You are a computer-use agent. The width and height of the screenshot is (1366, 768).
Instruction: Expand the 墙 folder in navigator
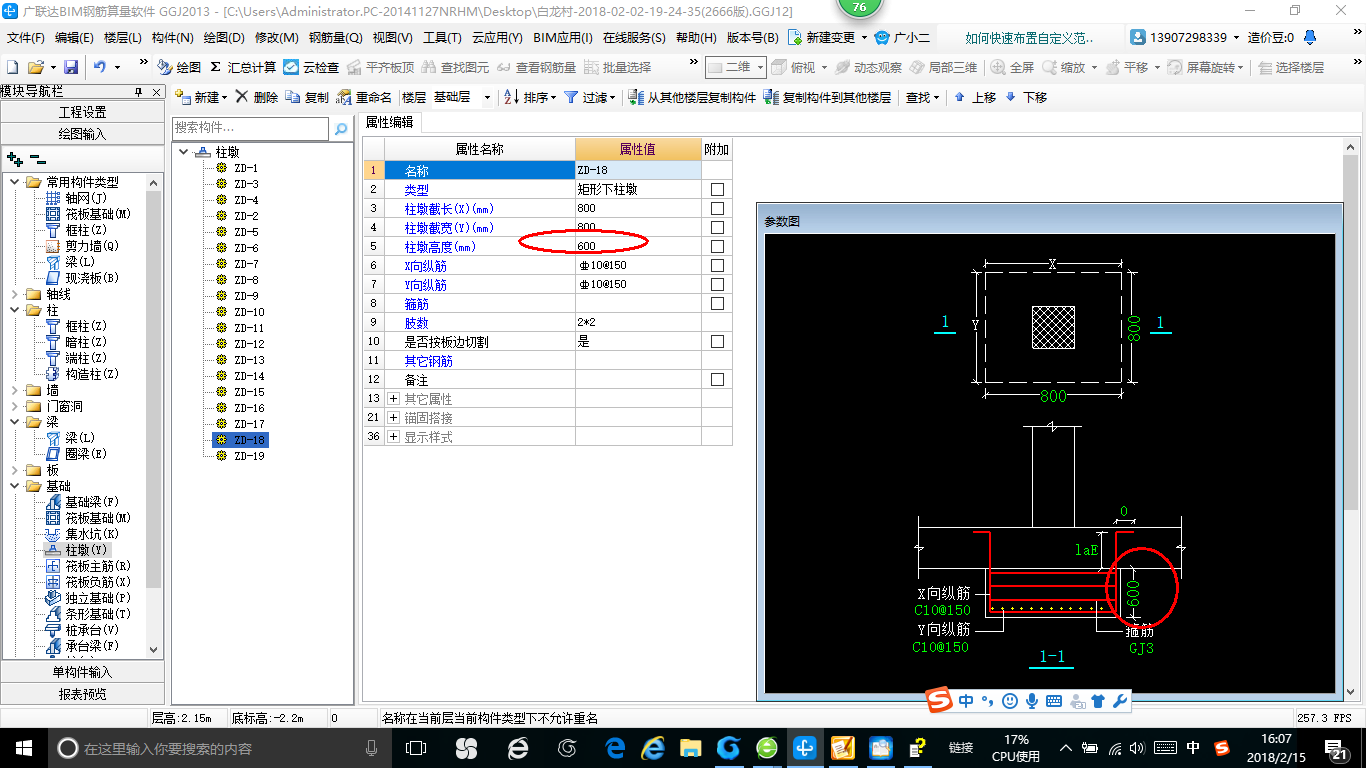pos(15,390)
